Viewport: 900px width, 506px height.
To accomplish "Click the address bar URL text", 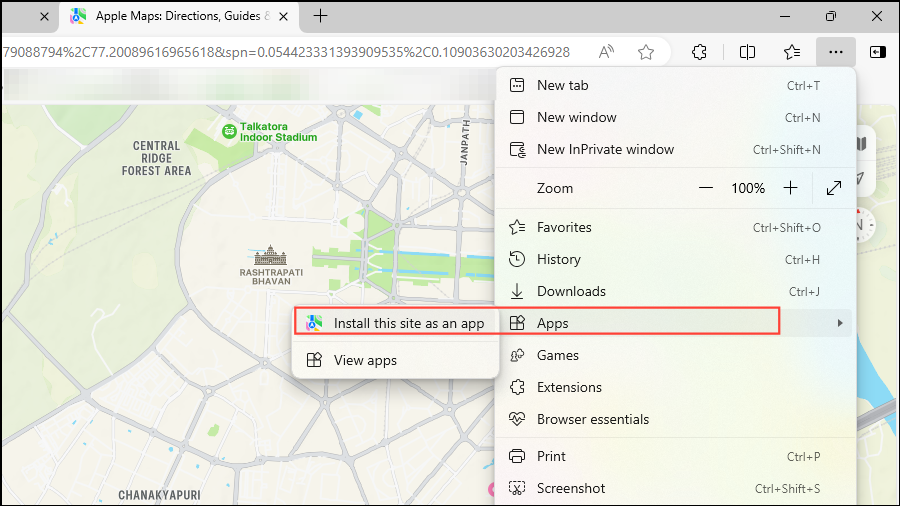I will (x=286, y=52).
